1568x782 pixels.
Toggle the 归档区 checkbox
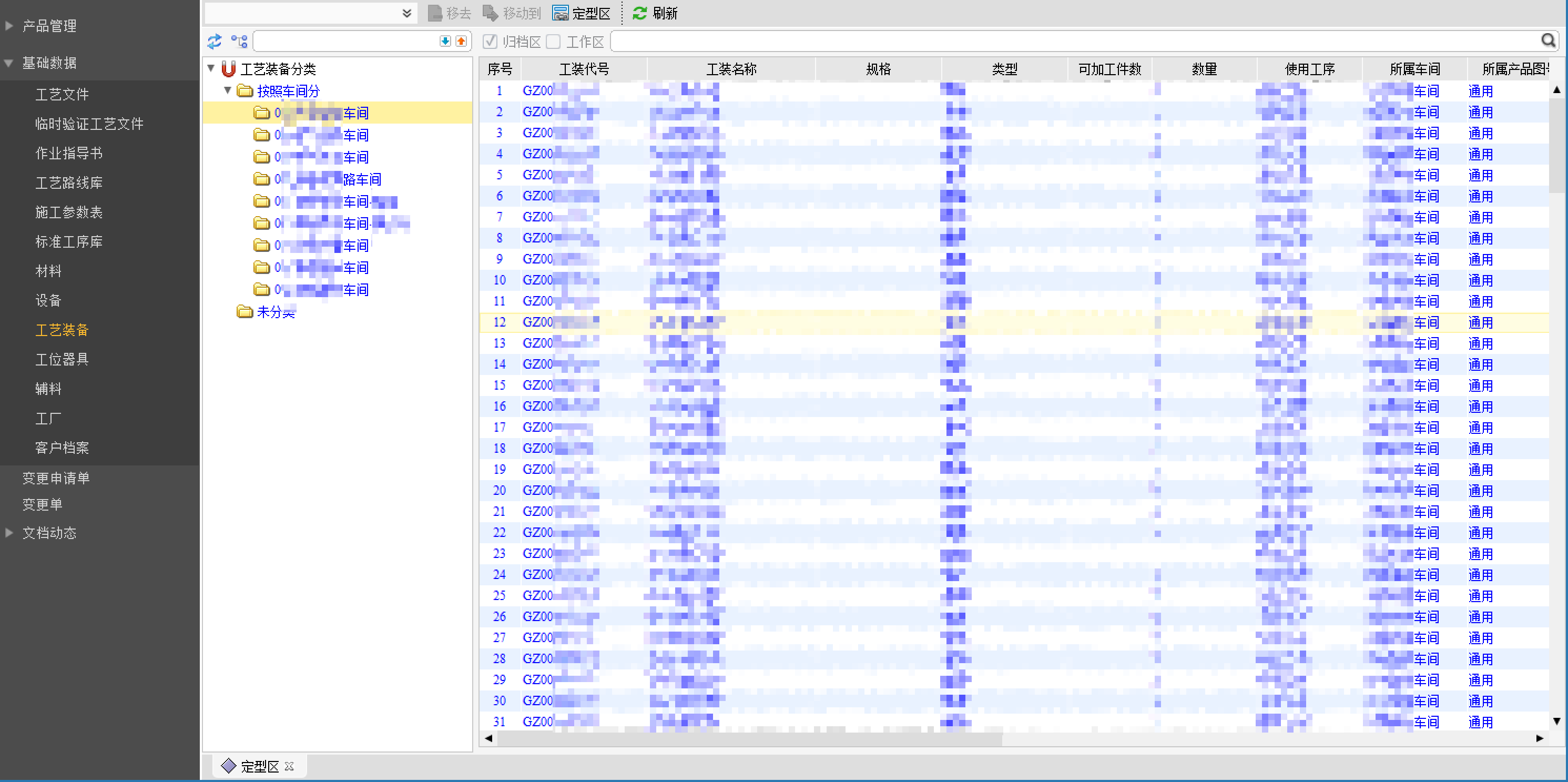click(490, 42)
